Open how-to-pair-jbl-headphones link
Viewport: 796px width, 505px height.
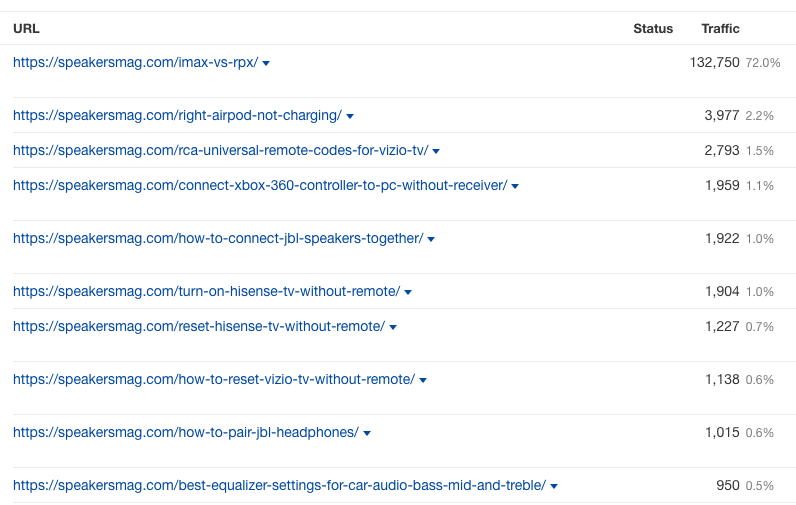[x=186, y=432]
